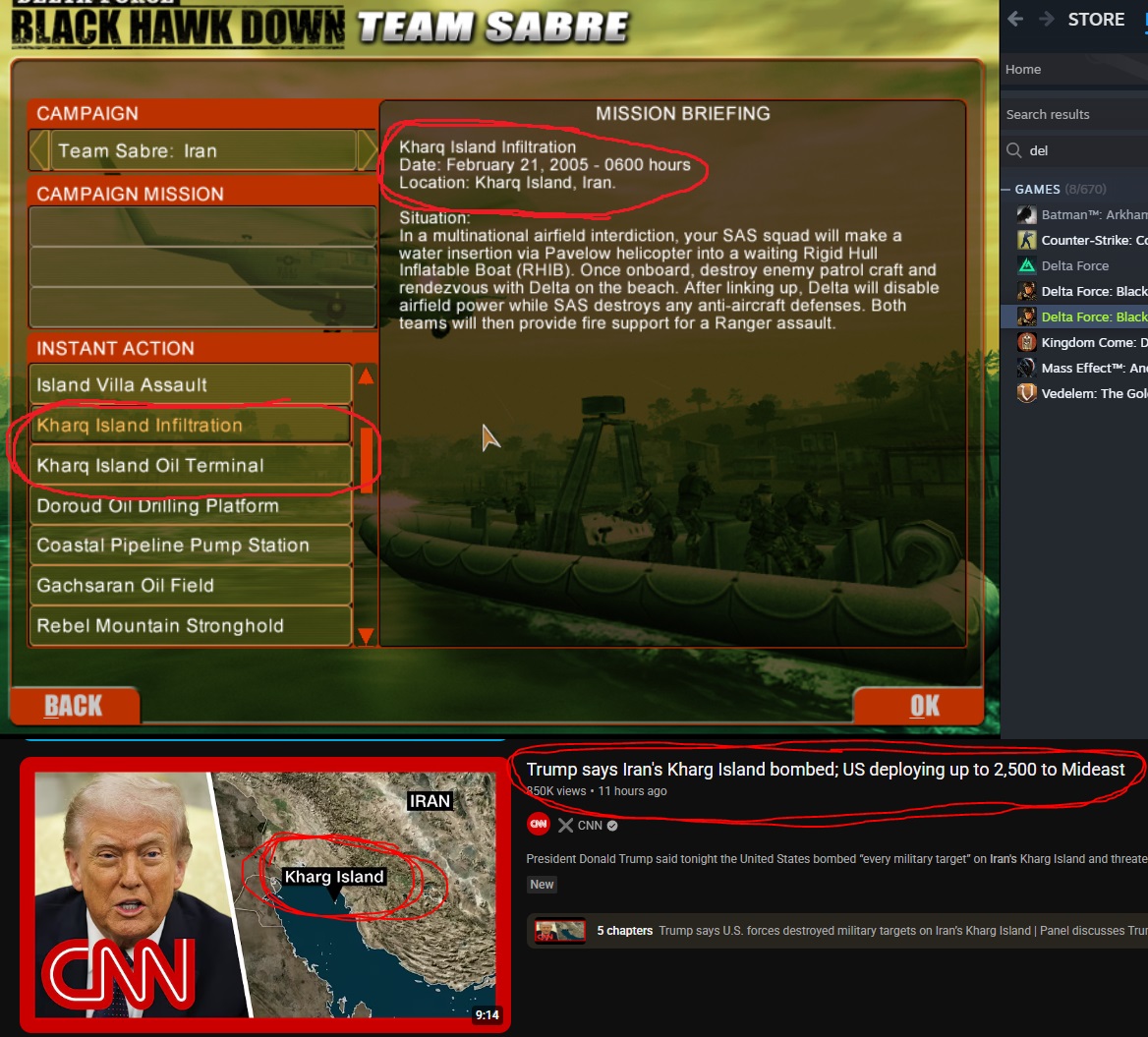Screen dimensions: 1148x1037
Task: Select Rebel Mountain Stronghold mission
Action: coord(191,625)
